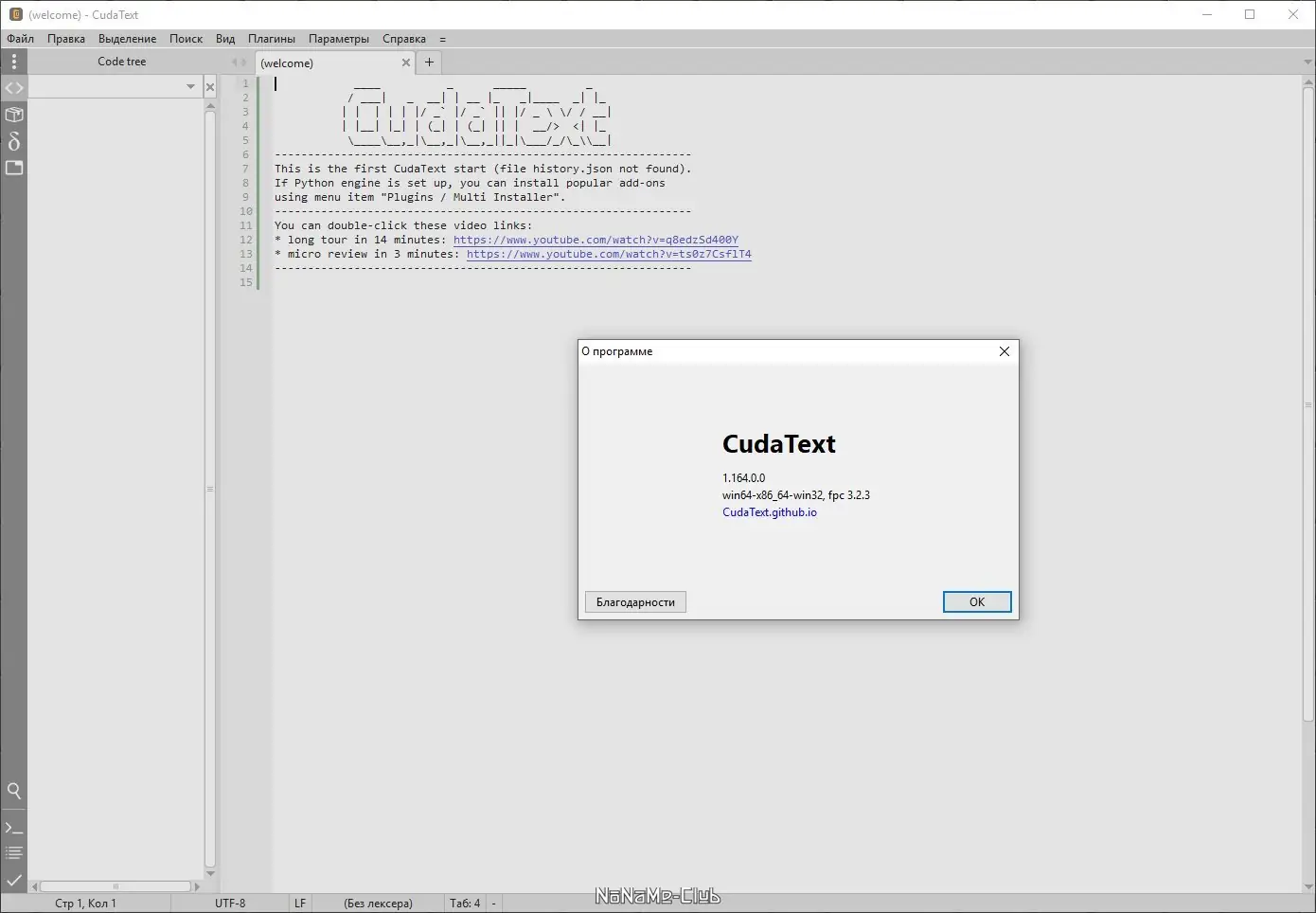Click the Code tree scroll-right arrow
1316x913 pixels.
tap(197, 886)
